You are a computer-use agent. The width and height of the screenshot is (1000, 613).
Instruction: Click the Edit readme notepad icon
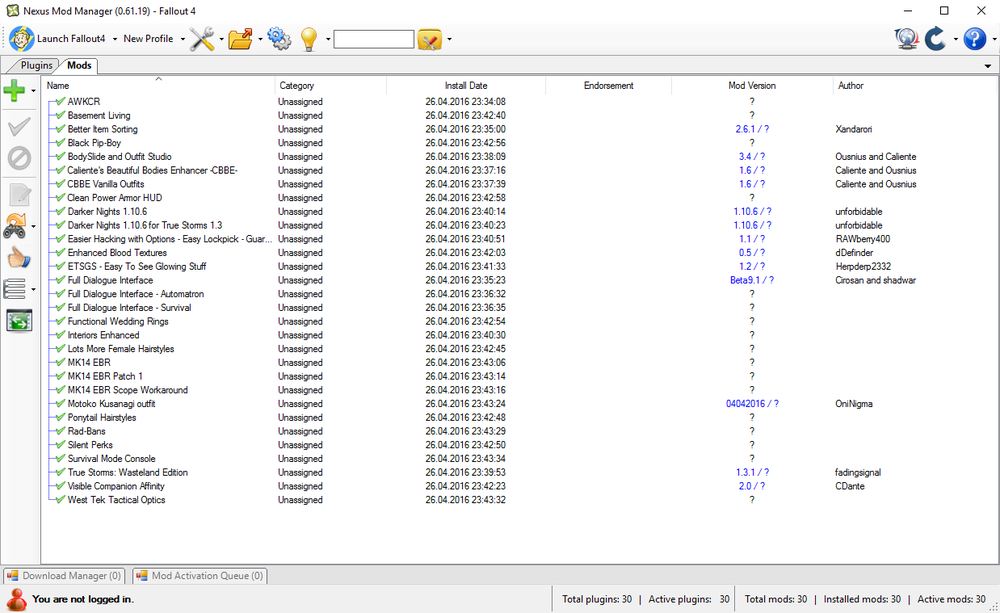click(x=19, y=195)
